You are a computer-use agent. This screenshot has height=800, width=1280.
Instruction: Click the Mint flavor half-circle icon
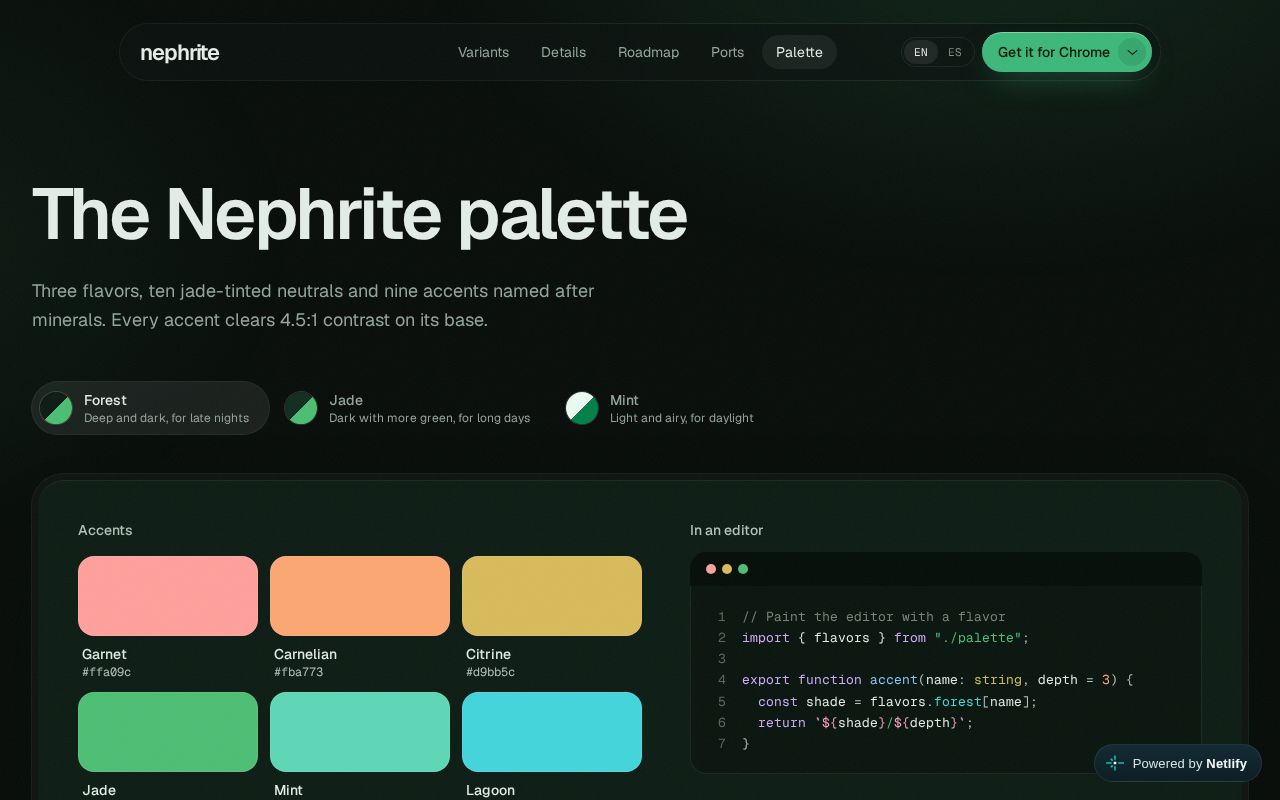(582, 408)
